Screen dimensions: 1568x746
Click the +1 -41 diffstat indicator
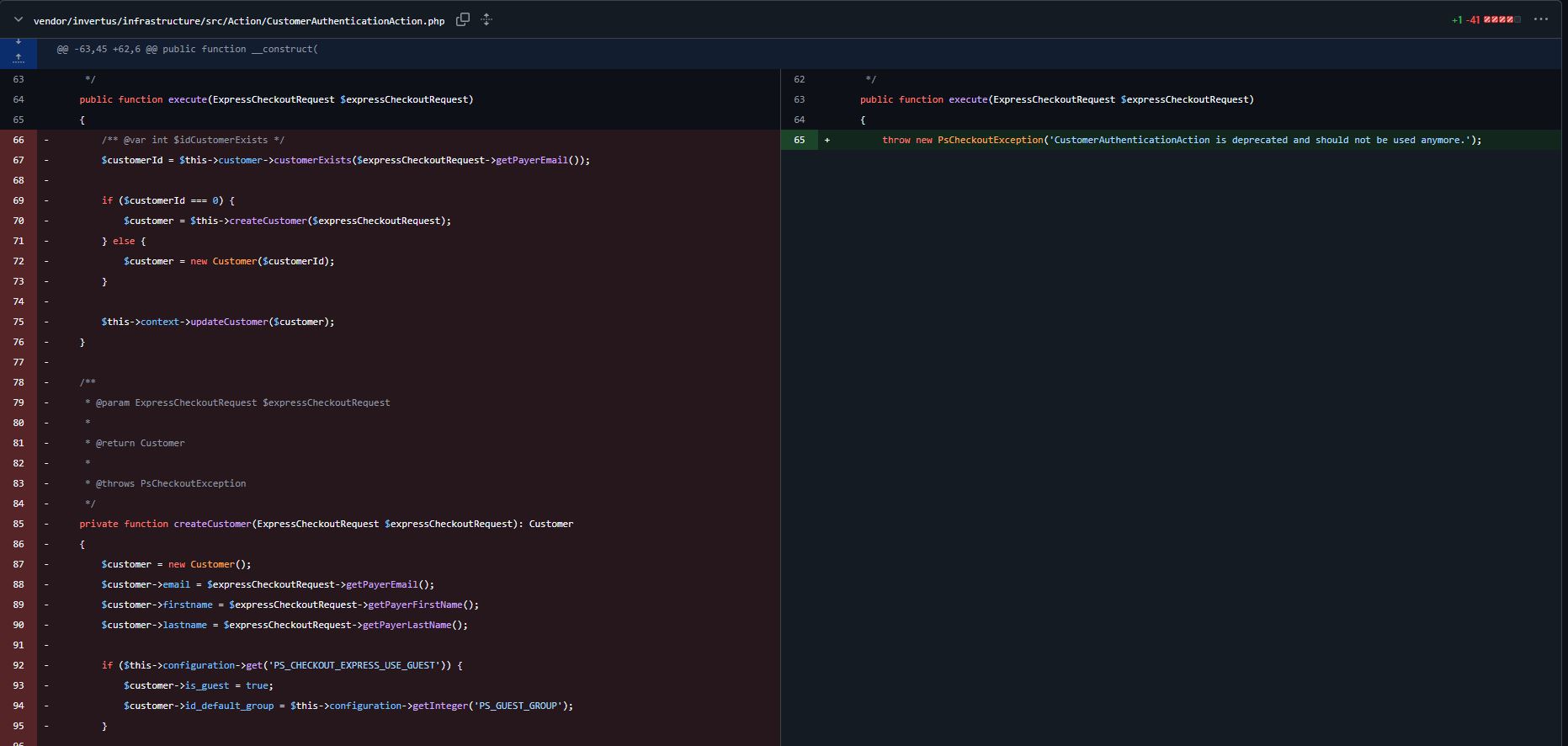(1486, 20)
